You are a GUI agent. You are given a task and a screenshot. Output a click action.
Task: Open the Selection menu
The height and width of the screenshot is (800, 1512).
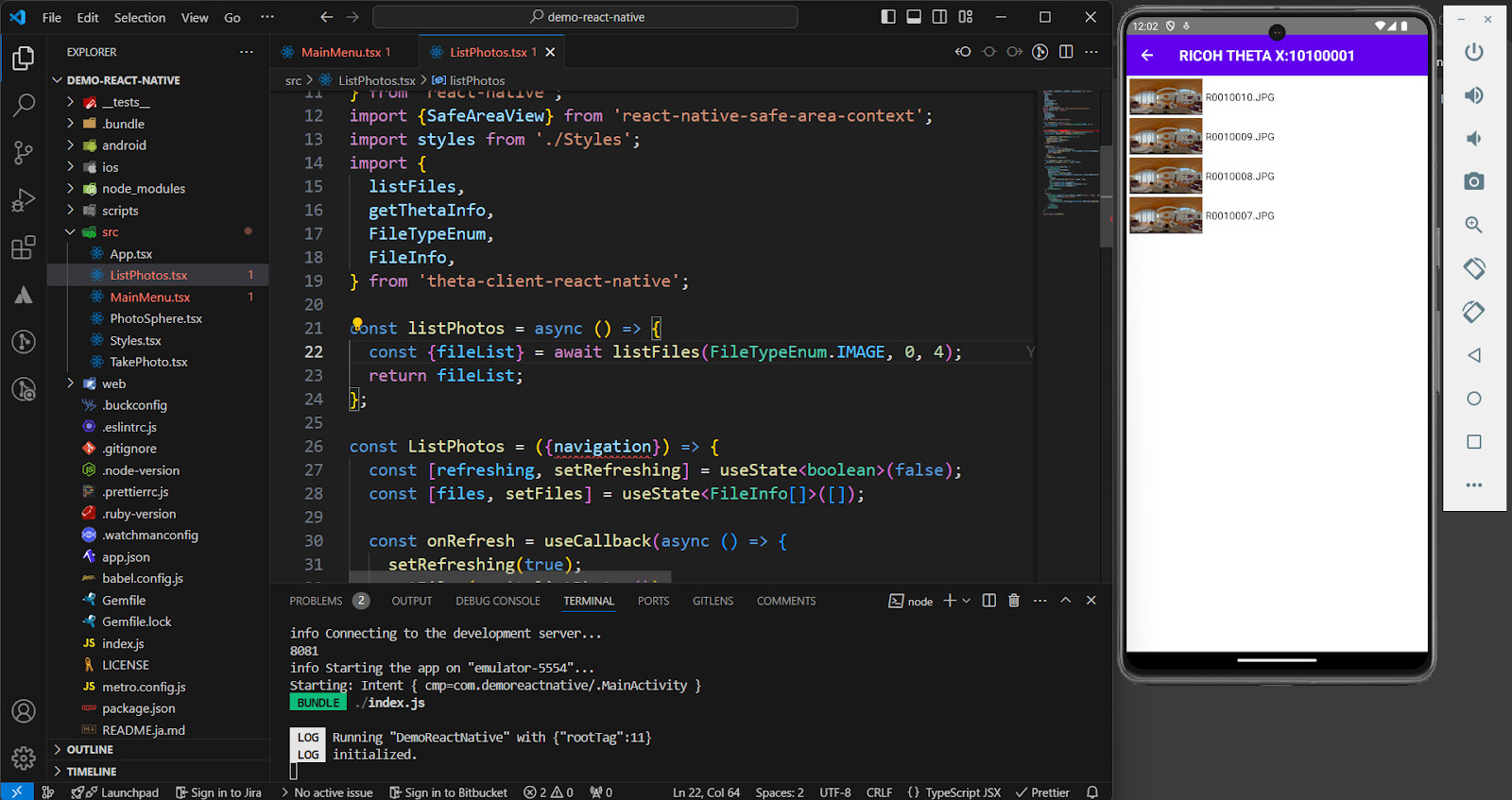coord(140,17)
